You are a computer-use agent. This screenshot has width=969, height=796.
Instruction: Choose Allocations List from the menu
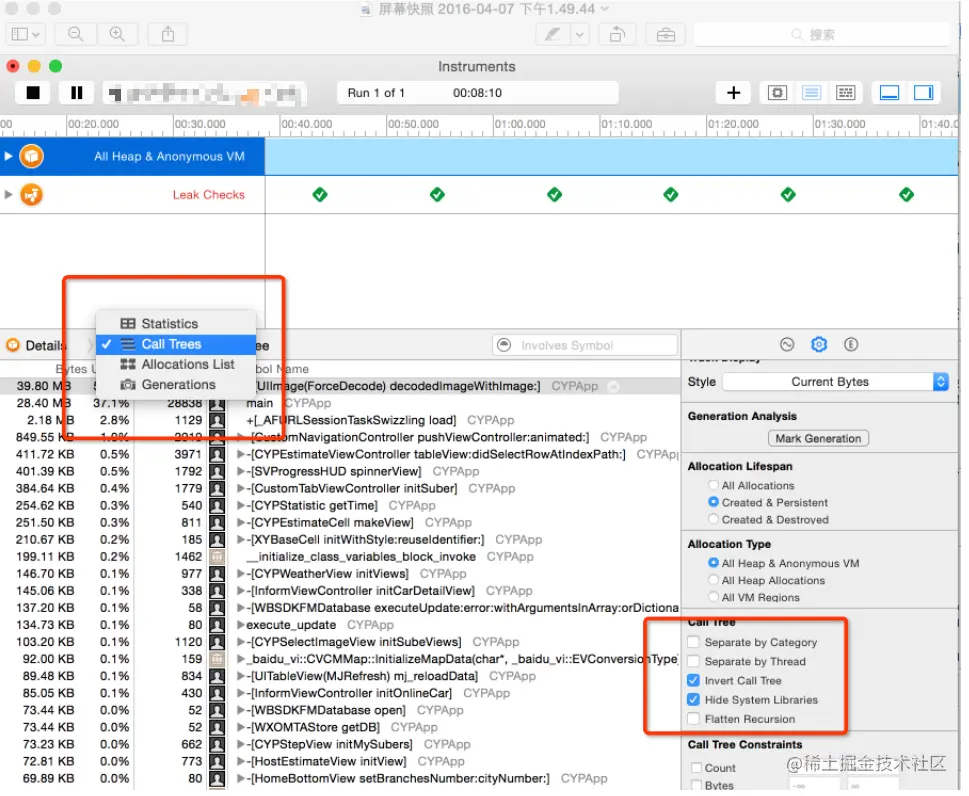176,365
